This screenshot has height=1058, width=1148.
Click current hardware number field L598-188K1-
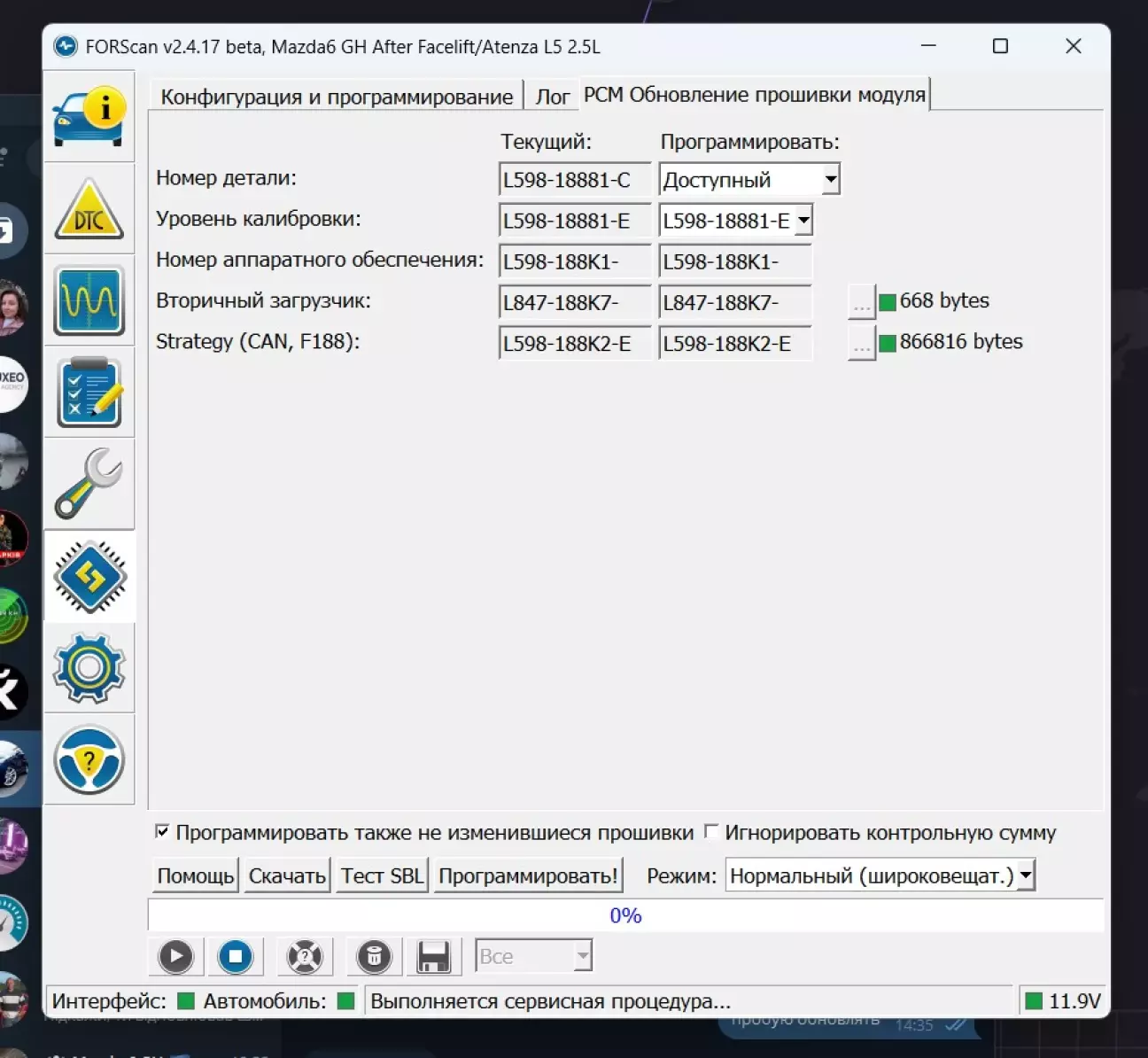tap(575, 261)
